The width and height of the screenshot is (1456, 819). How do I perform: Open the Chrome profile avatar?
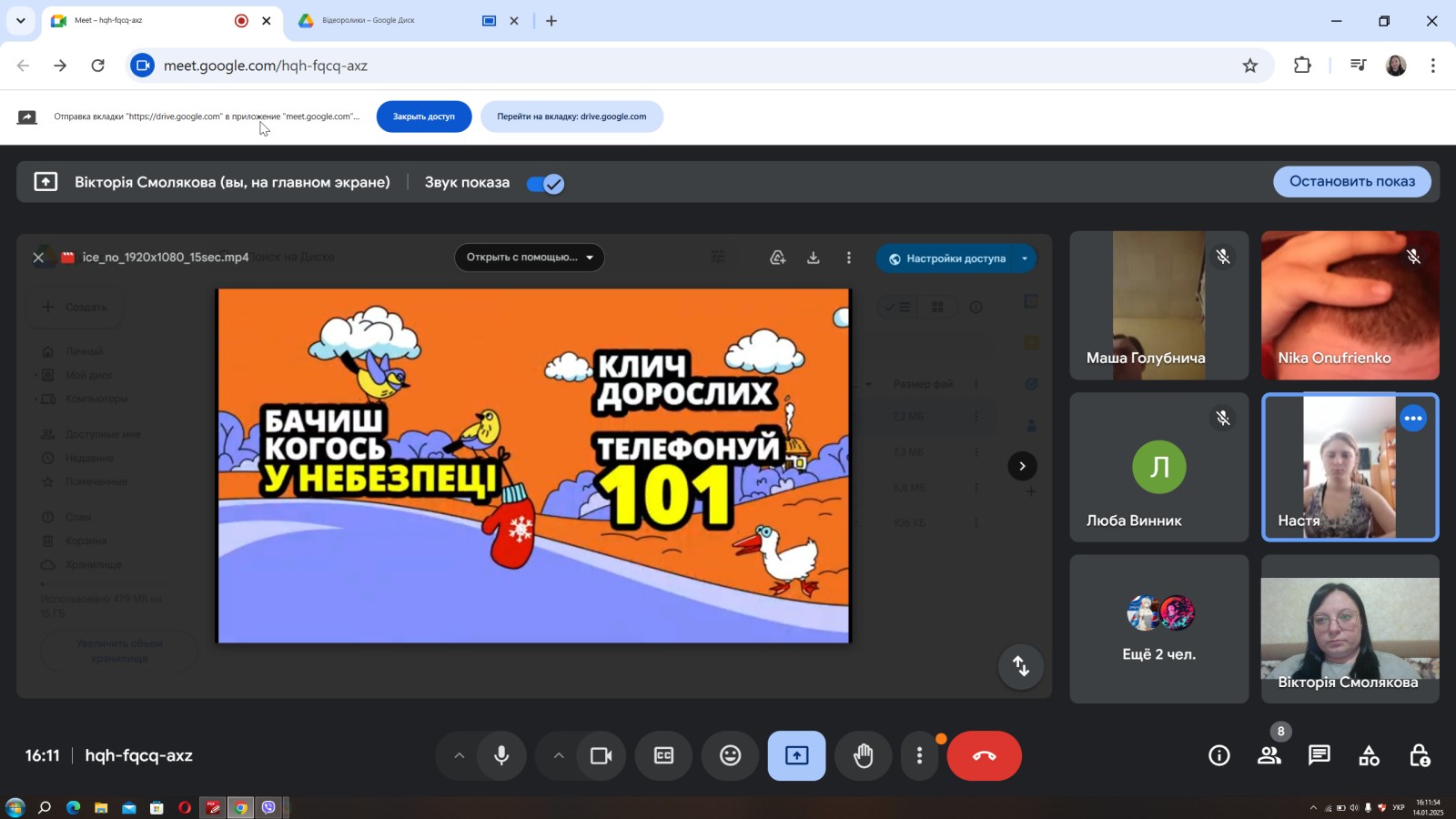point(1396,66)
